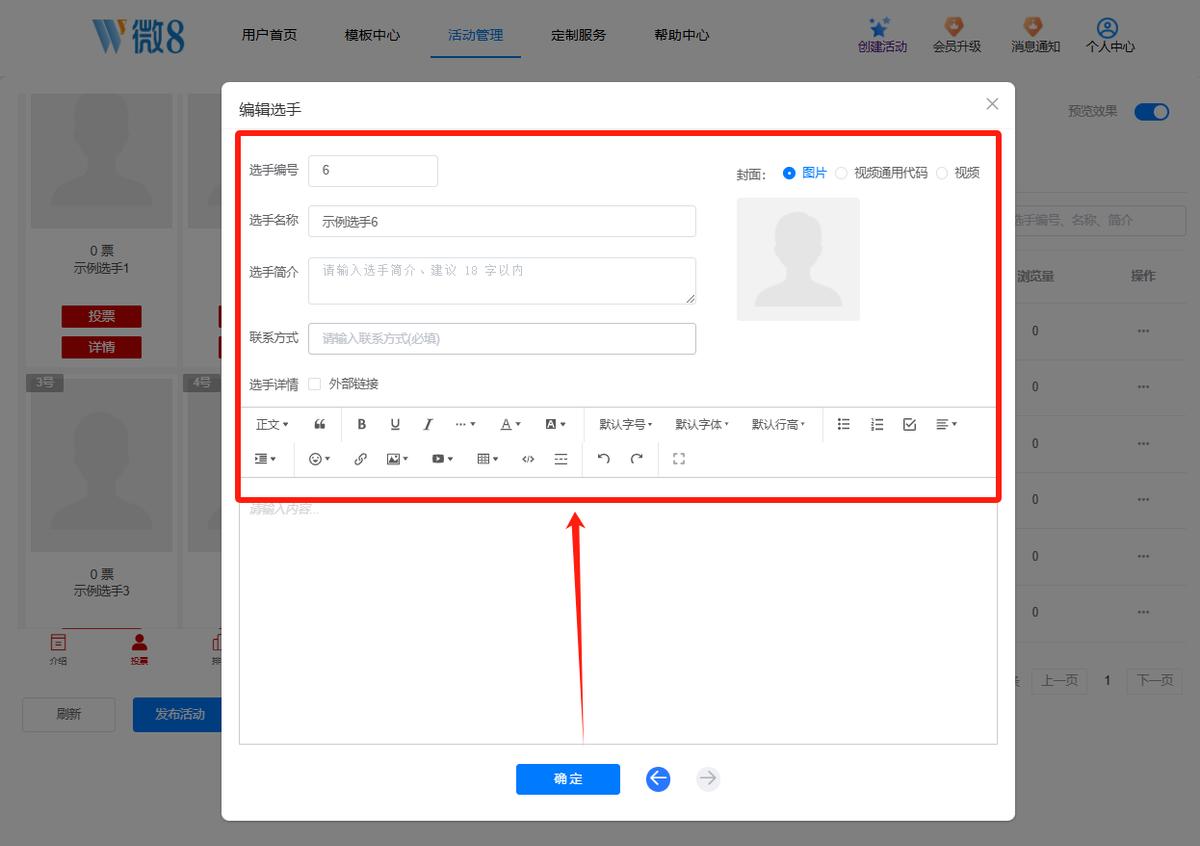The height and width of the screenshot is (846, 1200).
Task: Select 视频通用代码 as cover type
Action: (x=881, y=173)
